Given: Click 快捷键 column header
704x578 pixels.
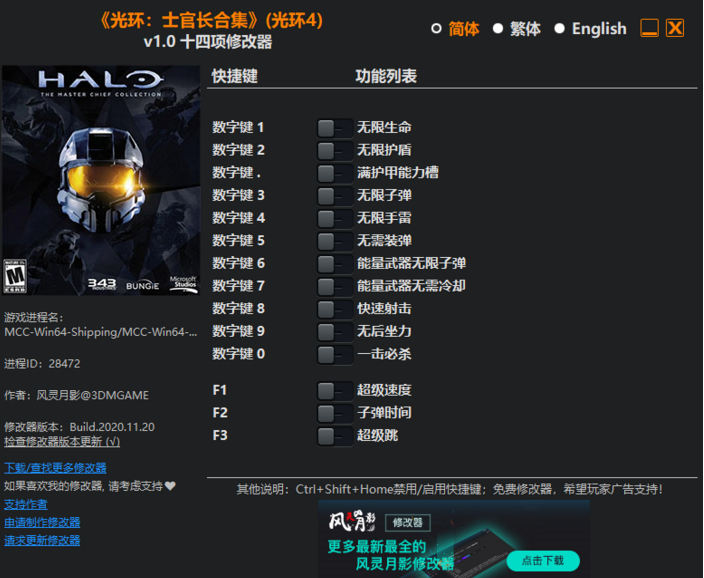Looking at the screenshot, I should pyautogui.click(x=234, y=76).
